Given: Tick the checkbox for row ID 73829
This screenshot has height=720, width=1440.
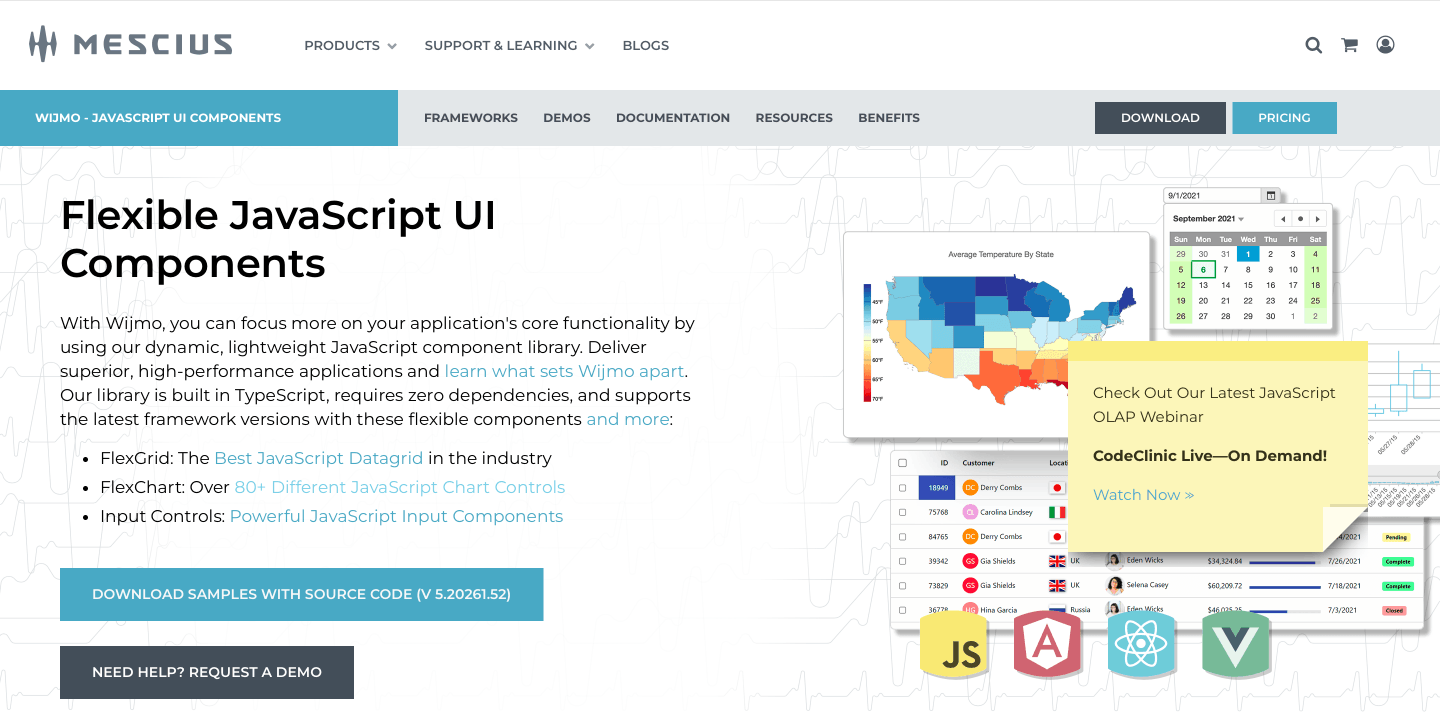Looking at the screenshot, I should click(903, 586).
